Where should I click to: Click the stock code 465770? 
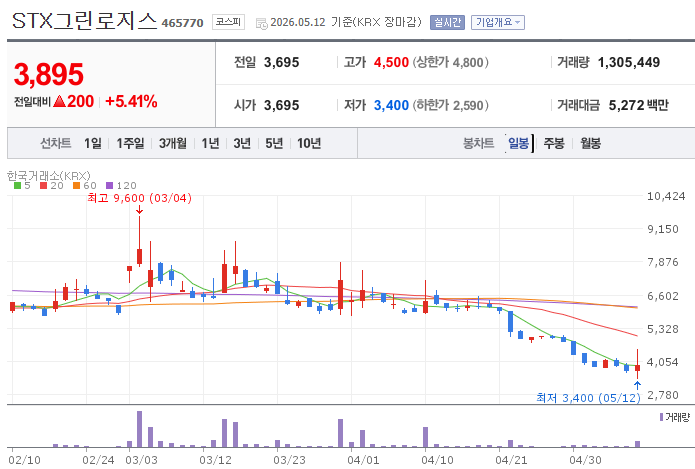(x=182, y=23)
